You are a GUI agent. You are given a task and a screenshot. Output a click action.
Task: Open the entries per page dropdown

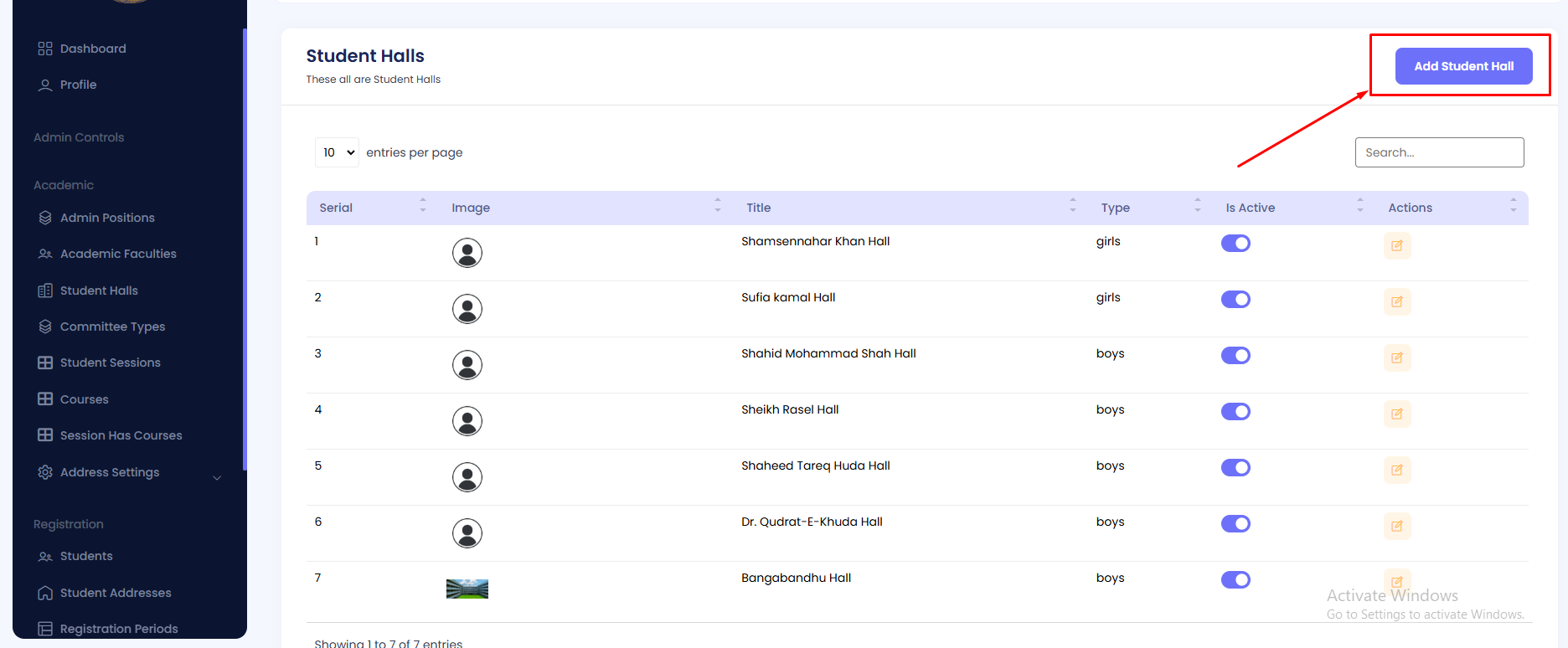(338, 152)
